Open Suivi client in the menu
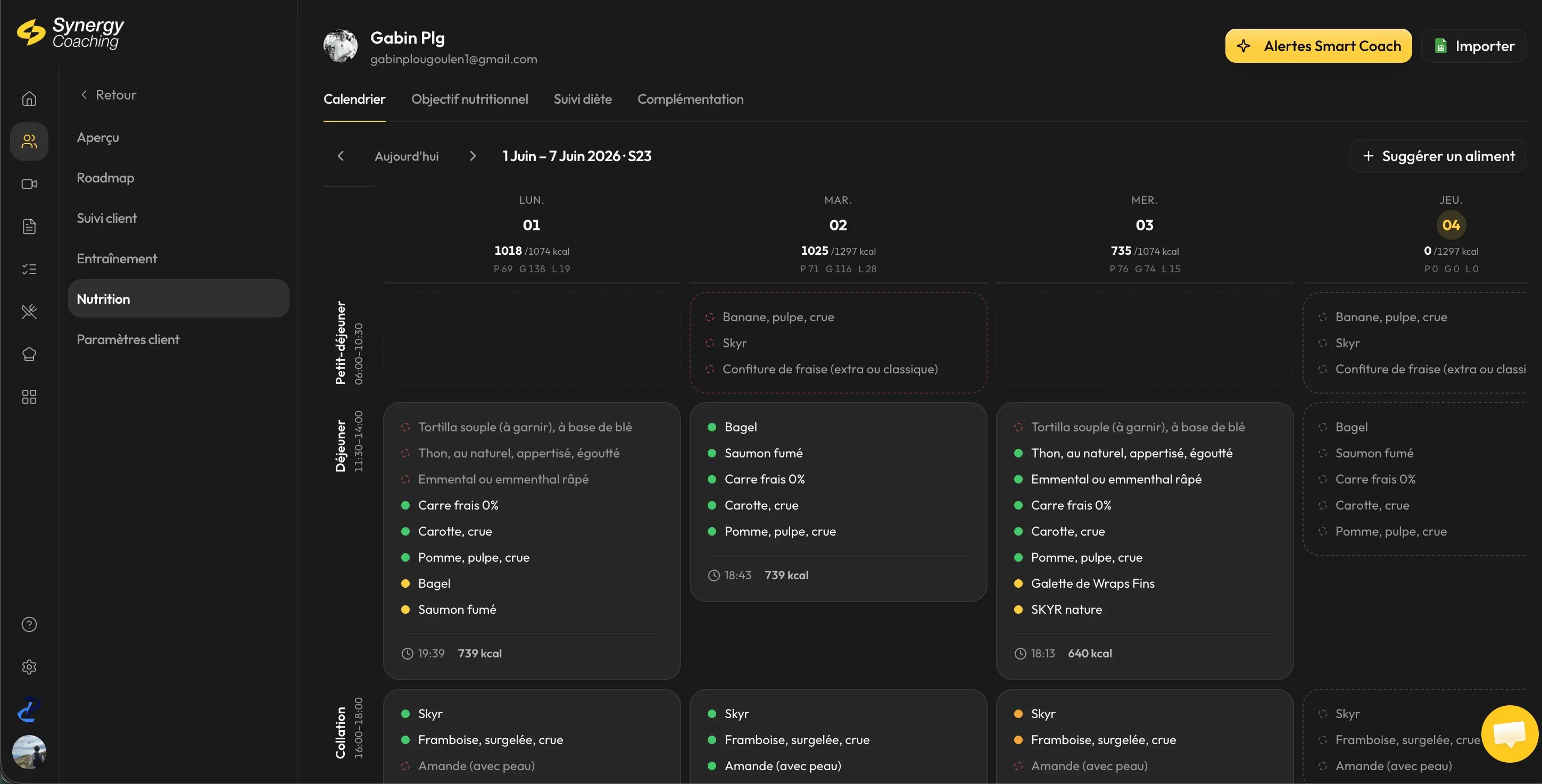Viewport: 1542px width, 784px height. 106,219
